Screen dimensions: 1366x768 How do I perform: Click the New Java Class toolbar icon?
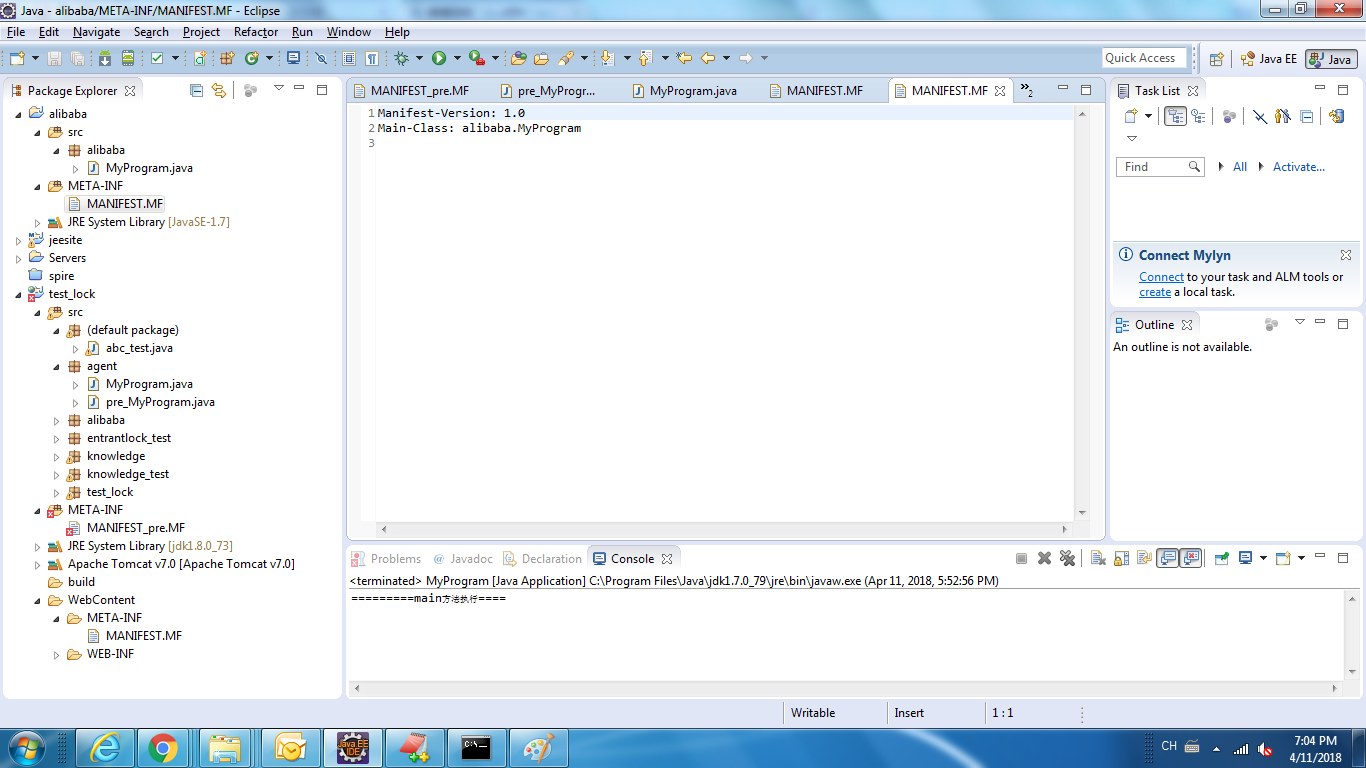[x=252, y=58]
